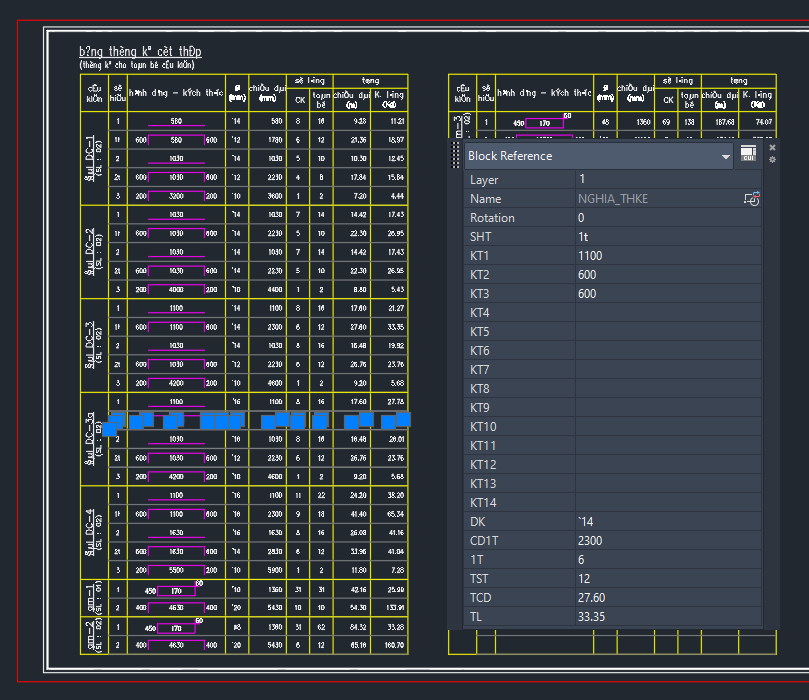The height and width of the screenshot is (700, 809).
Task: Expand the Block Reference object type dropdown
Action: [x=726, y=156]
